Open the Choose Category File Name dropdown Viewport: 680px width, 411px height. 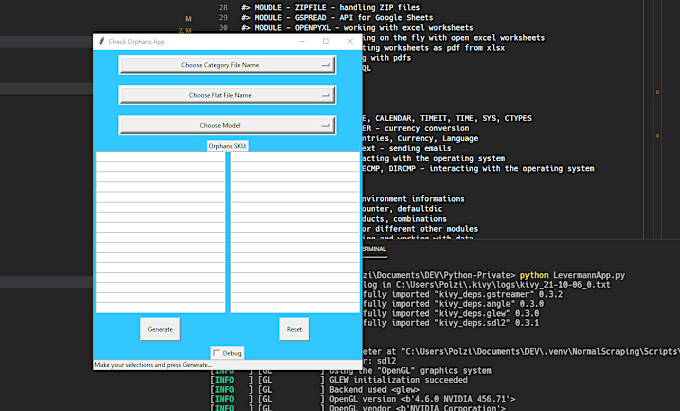pyautogui.click(x=227, y=65)
